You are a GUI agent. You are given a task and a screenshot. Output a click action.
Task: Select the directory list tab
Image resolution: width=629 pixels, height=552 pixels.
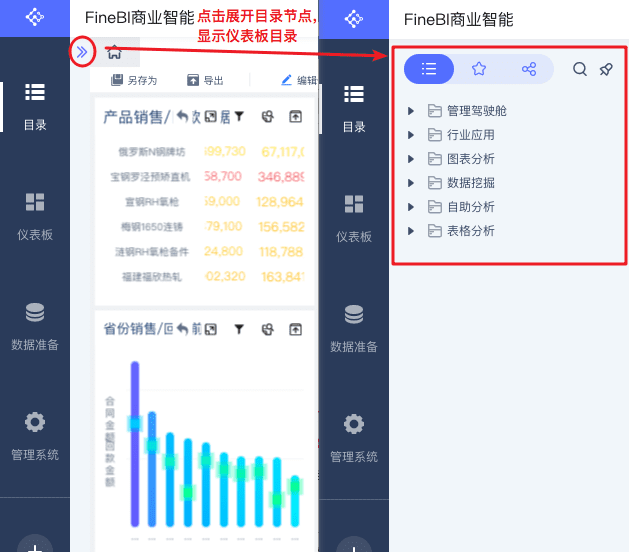[429, 69]
